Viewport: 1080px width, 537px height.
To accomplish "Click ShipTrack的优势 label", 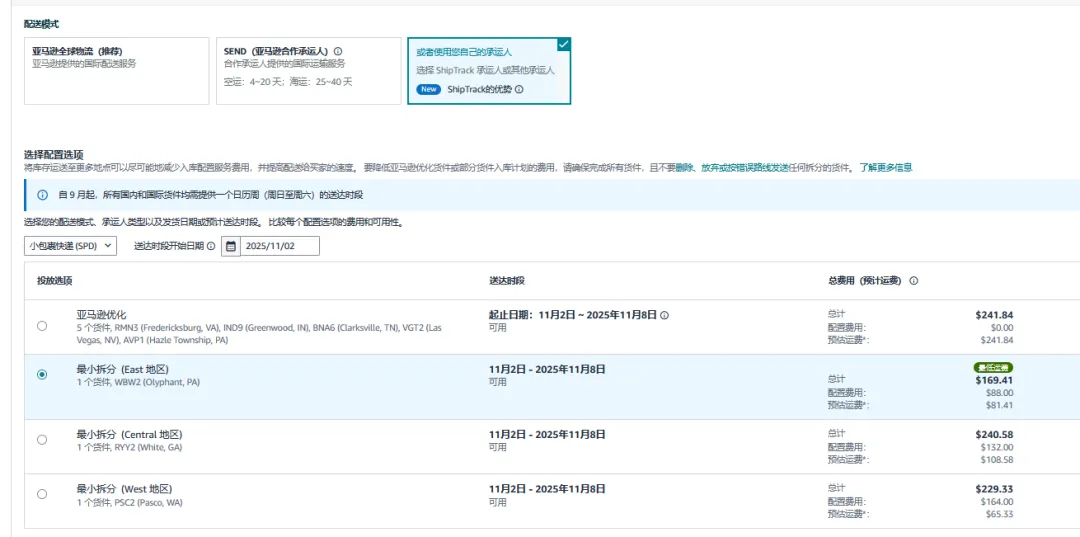I will coord(479,90).
